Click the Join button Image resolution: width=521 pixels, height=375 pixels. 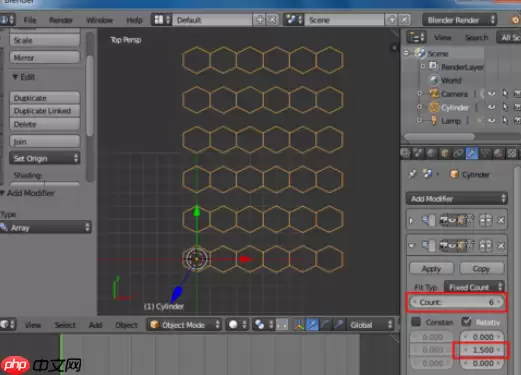[45, 141]
